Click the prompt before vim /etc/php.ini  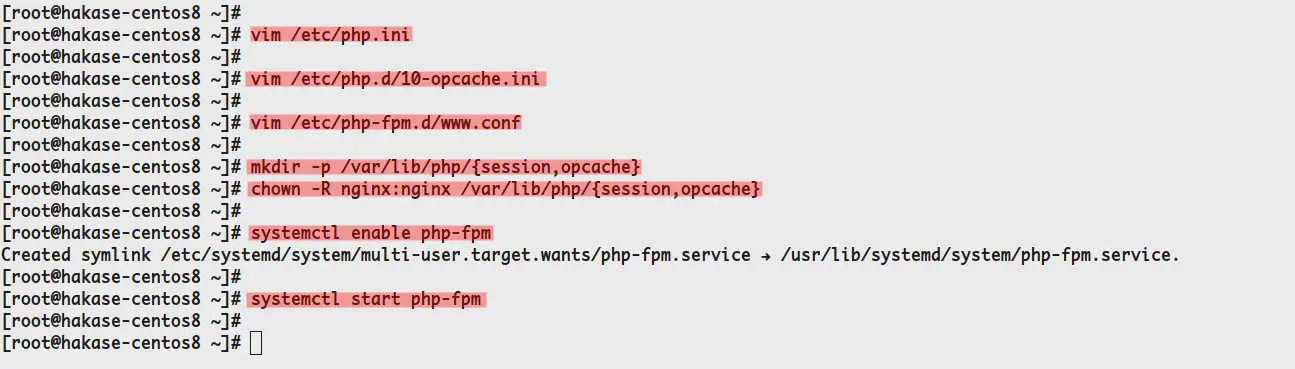click(122, 34)
